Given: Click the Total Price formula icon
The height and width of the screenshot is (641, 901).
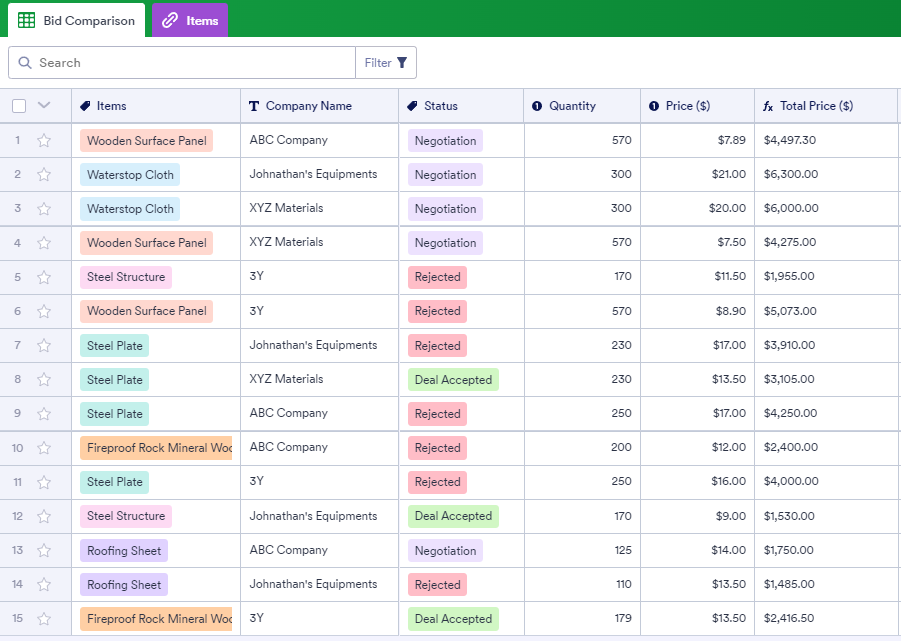Looking at the screenshot, I should point(768,106).
